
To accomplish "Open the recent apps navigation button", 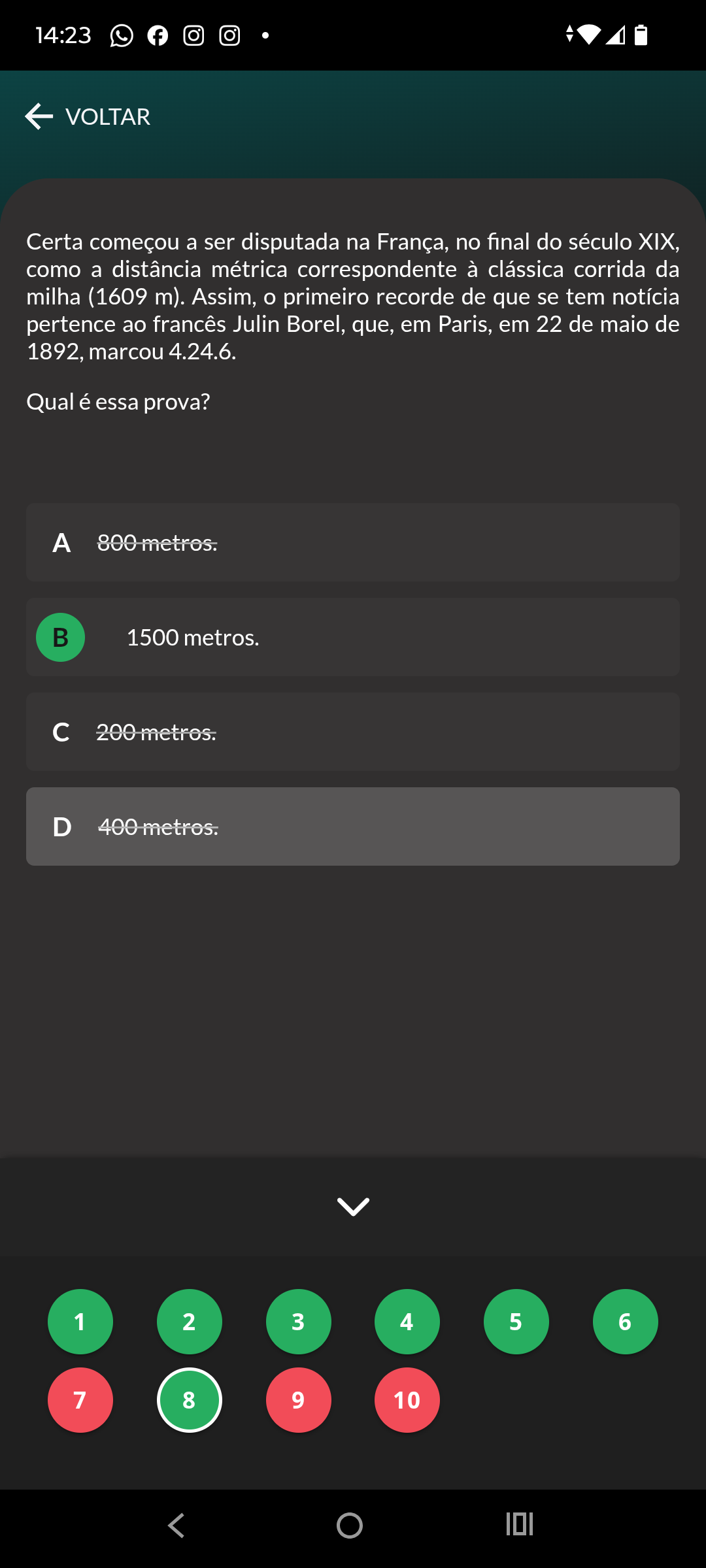I will tap(520, 1524).
